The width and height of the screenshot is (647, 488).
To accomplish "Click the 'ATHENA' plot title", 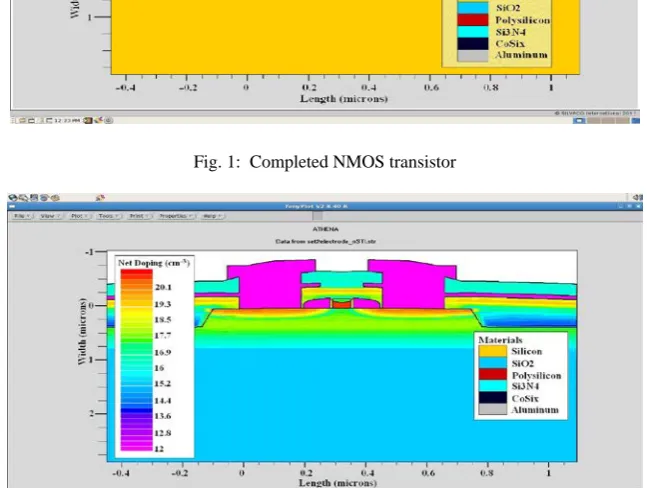I will coord(325,229).
